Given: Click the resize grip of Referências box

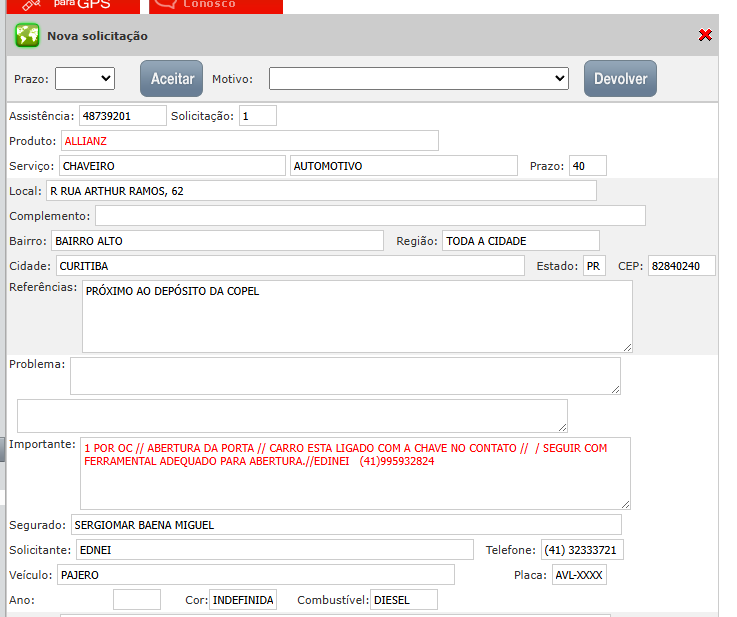Looking at the screenshot, I should click(627, 347).
